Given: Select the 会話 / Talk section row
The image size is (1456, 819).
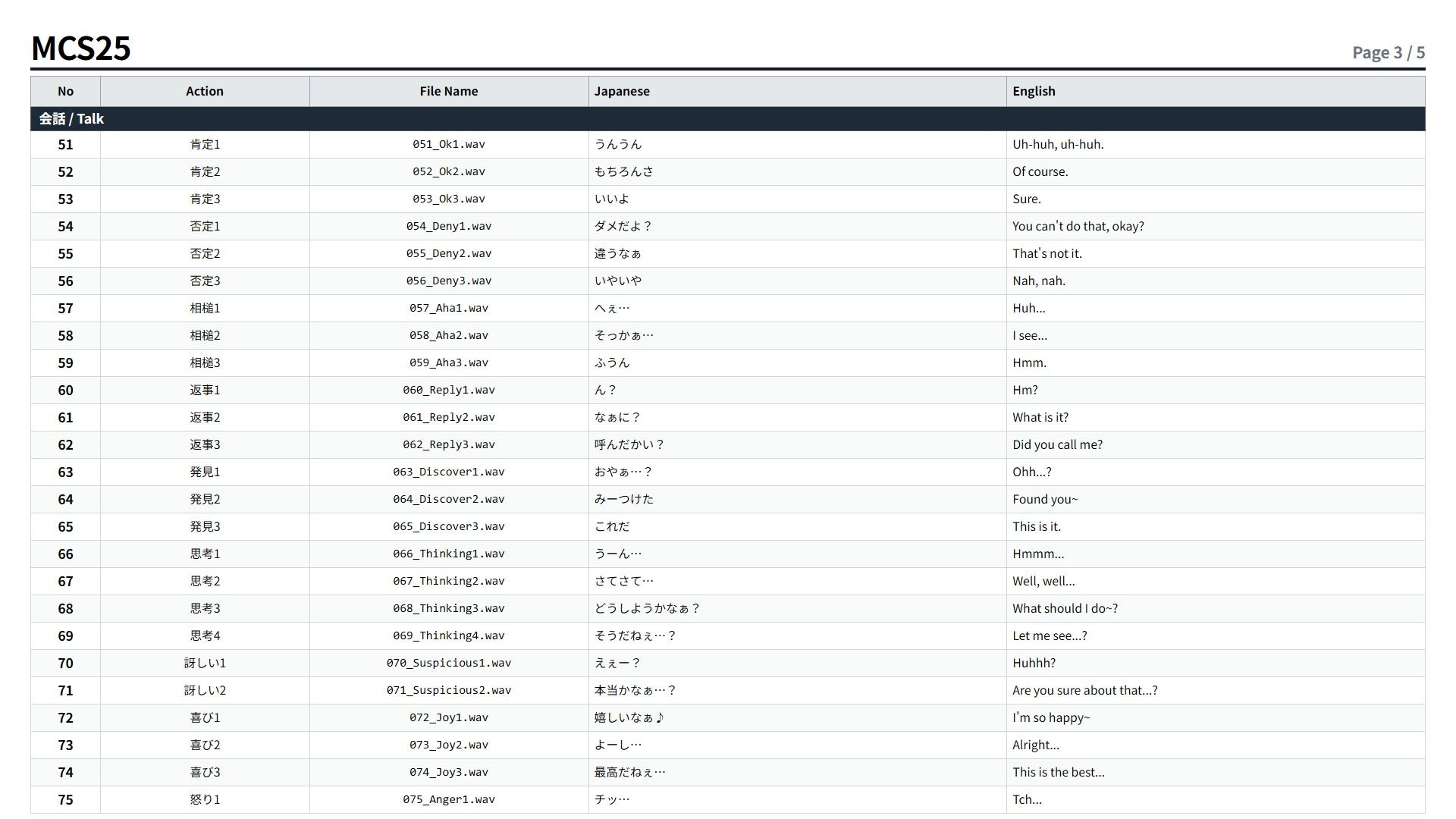Looking at the screenshot, I should tap(728, 119).
